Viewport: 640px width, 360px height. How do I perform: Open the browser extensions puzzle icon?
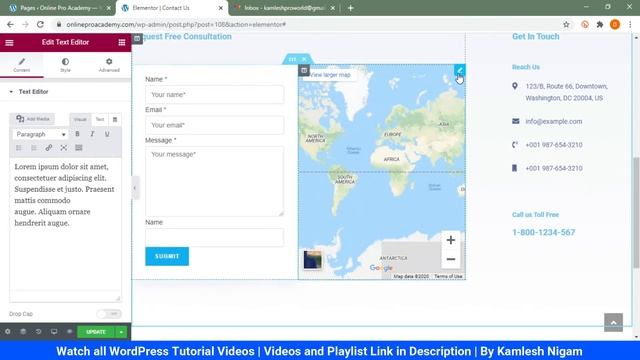click(x=600, y=24)
